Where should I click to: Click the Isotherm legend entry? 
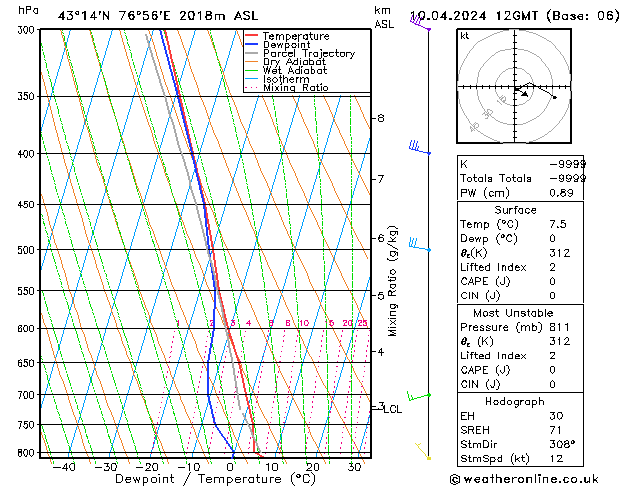tap(277, 79)
